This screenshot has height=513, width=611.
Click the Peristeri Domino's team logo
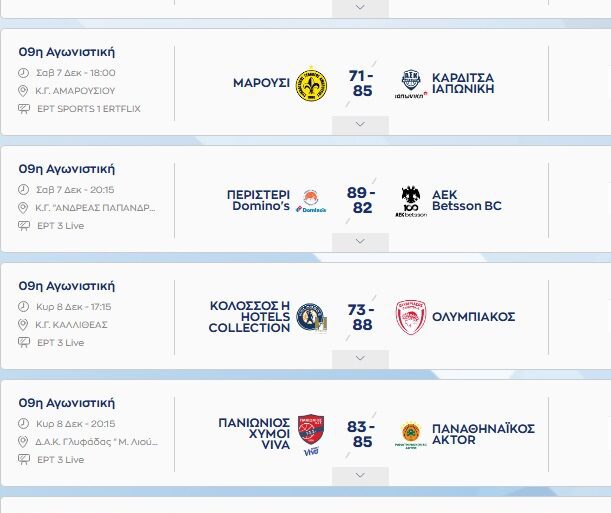tap(311, 201)
